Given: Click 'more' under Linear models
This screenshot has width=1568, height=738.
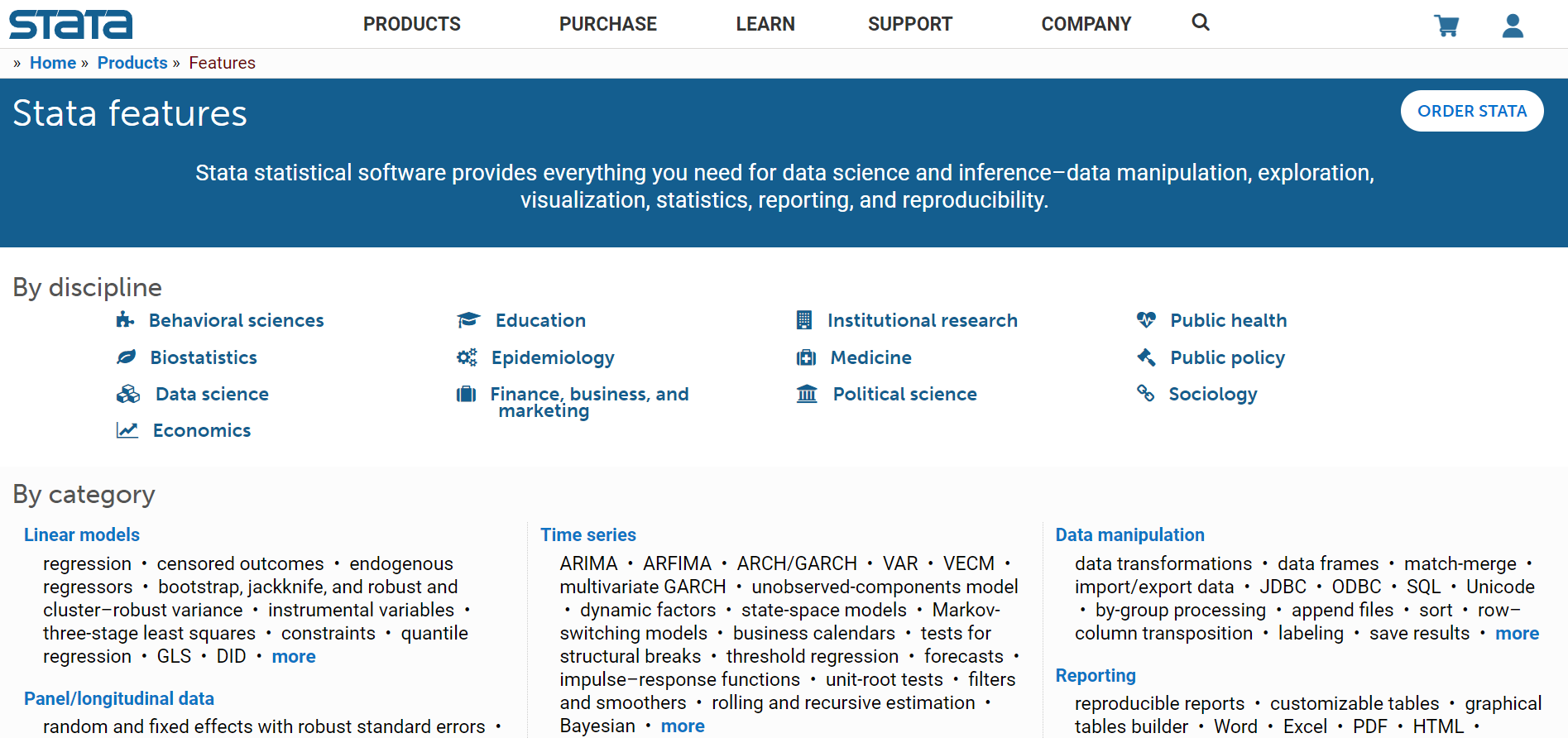Looking at the screenshot, I should [294, 656].
